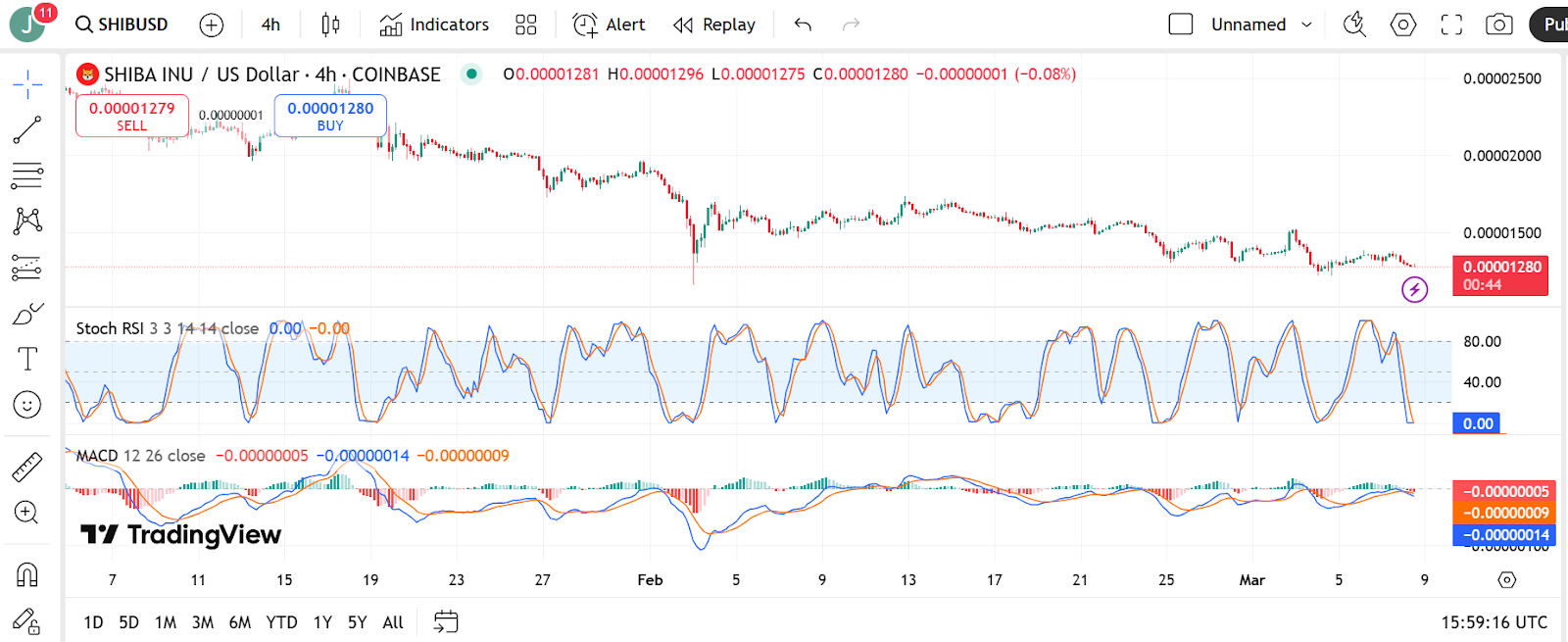Open chart settings hexagon icon

coord(1403,25)
